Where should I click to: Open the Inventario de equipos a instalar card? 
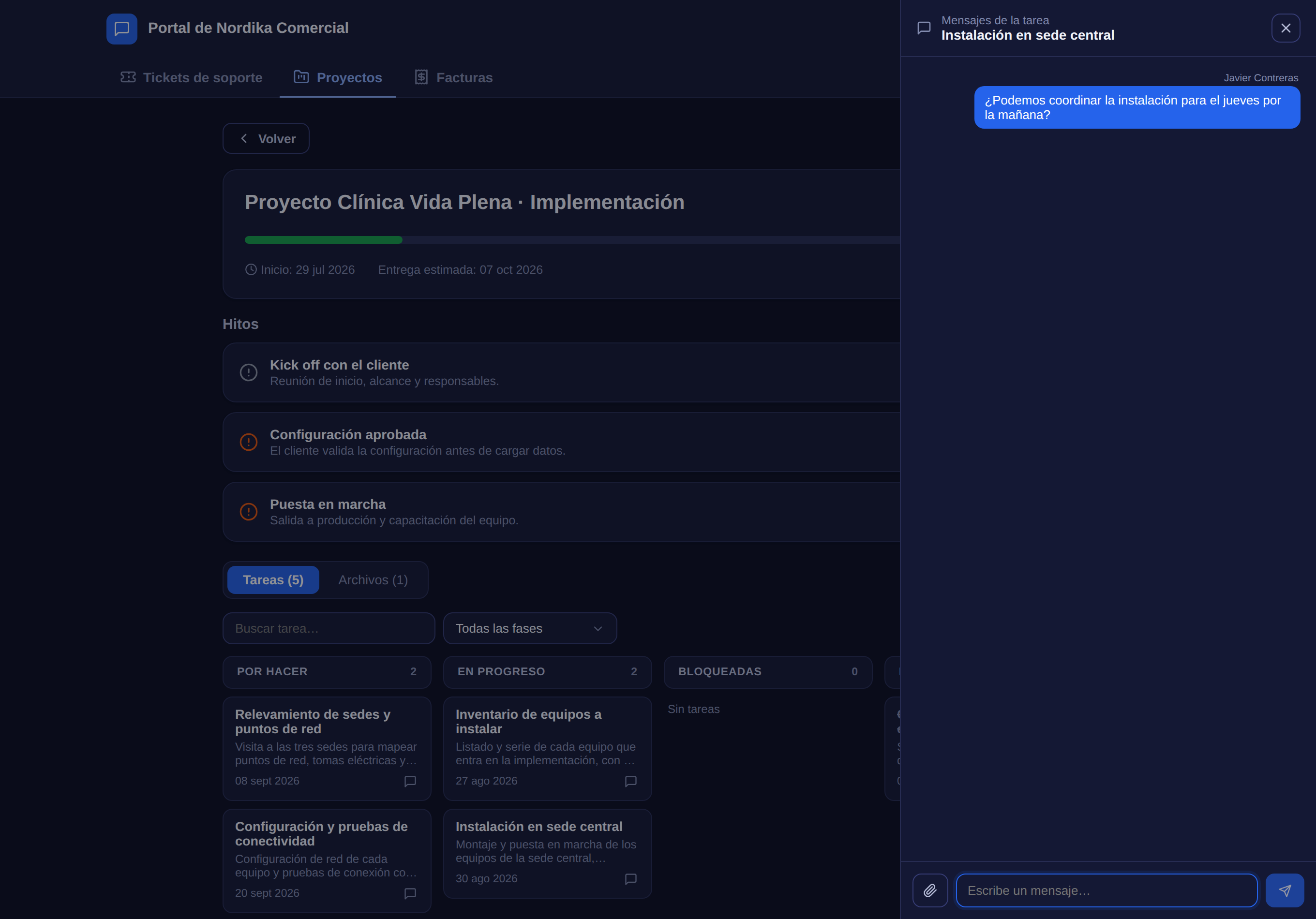[547, 748]
